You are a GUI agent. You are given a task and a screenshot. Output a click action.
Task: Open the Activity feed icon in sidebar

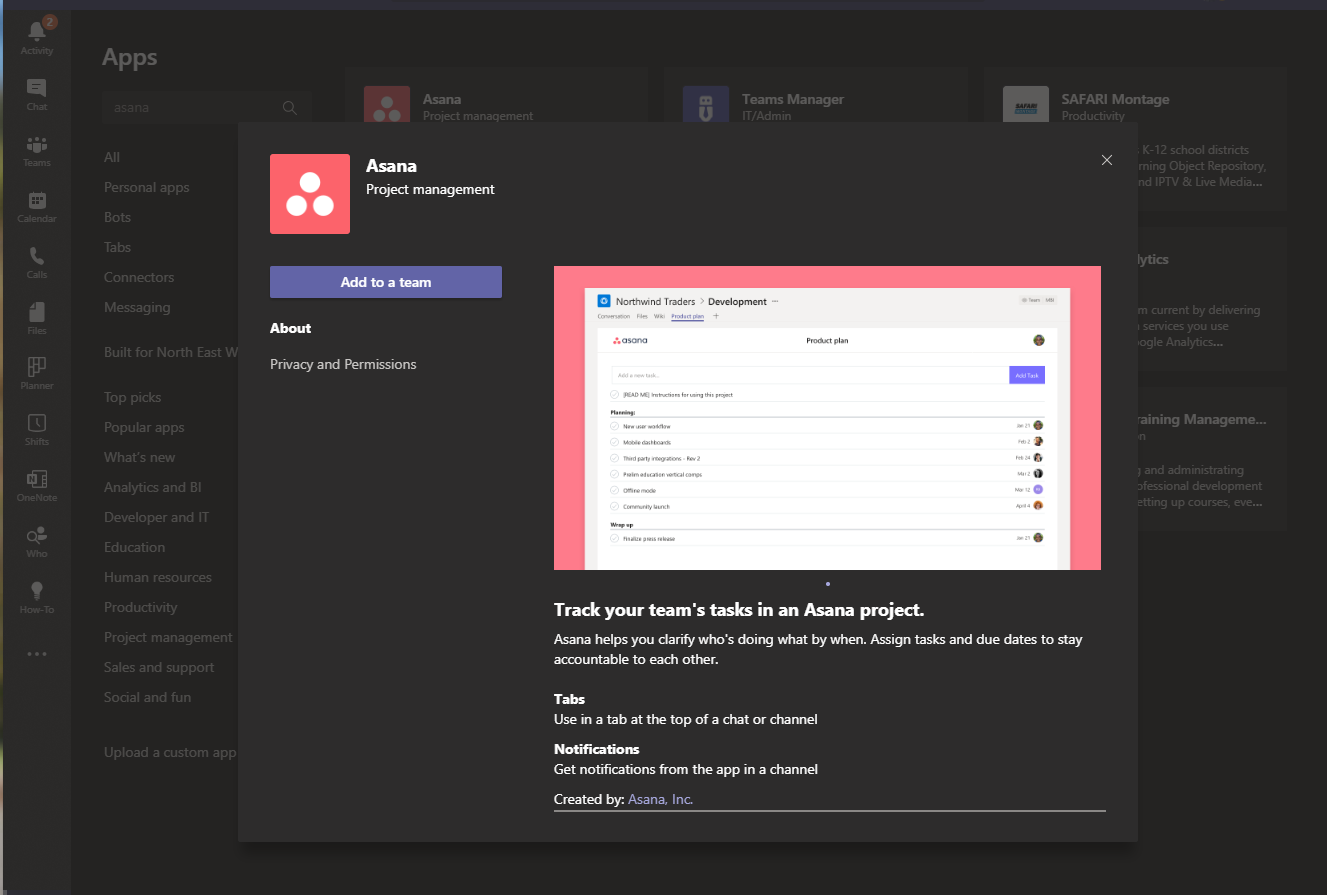[x=36, y=33]
